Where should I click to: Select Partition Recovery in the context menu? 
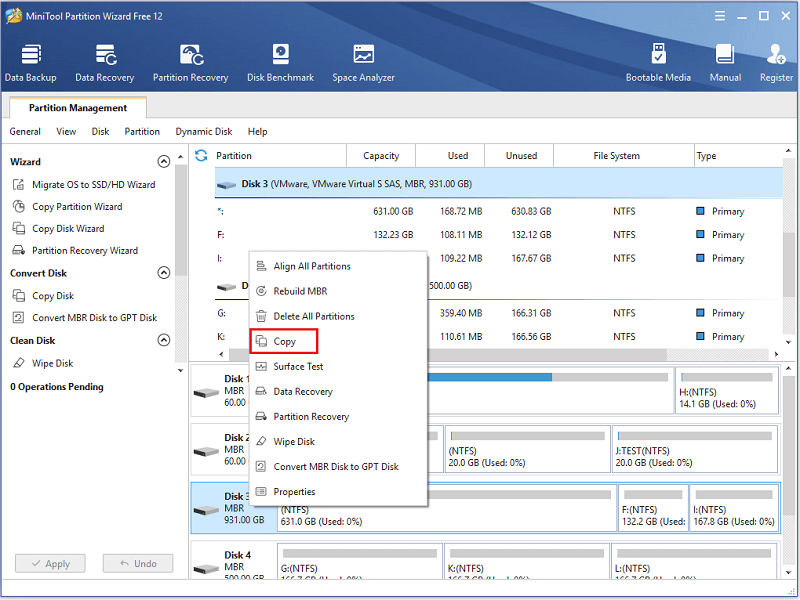point(338,416)
